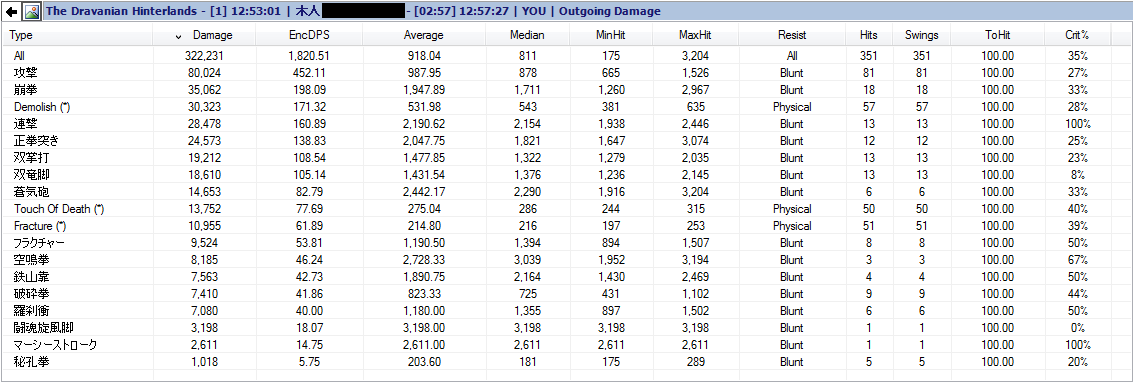Click average value 2,442.17

(x=424, y=192)
